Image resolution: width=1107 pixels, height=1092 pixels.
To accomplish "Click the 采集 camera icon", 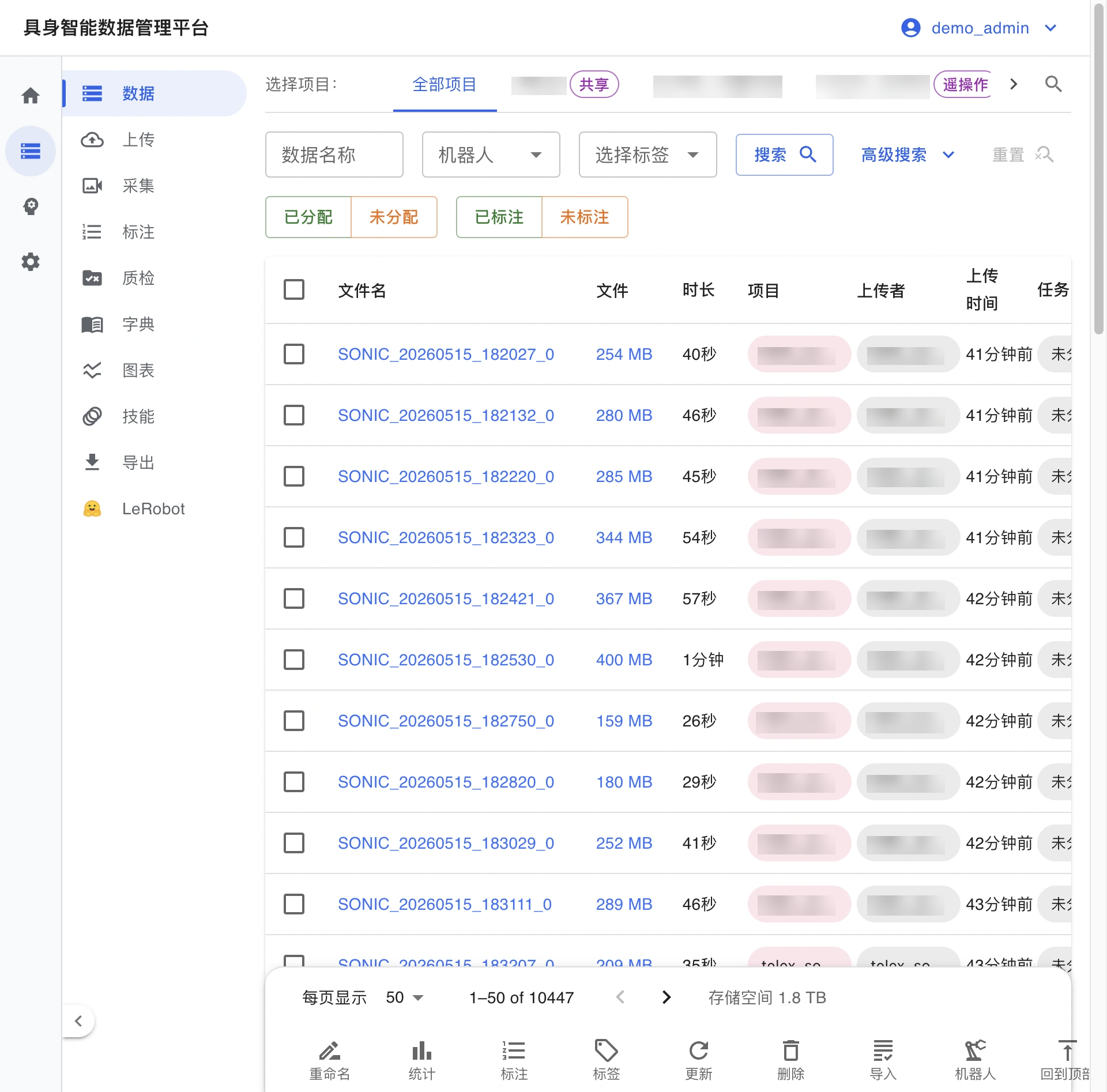I will pos(92,186).
